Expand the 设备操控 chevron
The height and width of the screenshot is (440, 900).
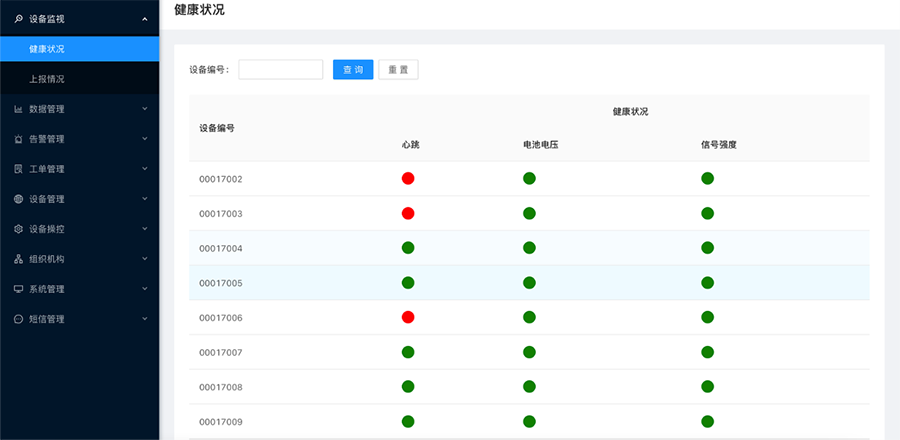tap(145, 228)
